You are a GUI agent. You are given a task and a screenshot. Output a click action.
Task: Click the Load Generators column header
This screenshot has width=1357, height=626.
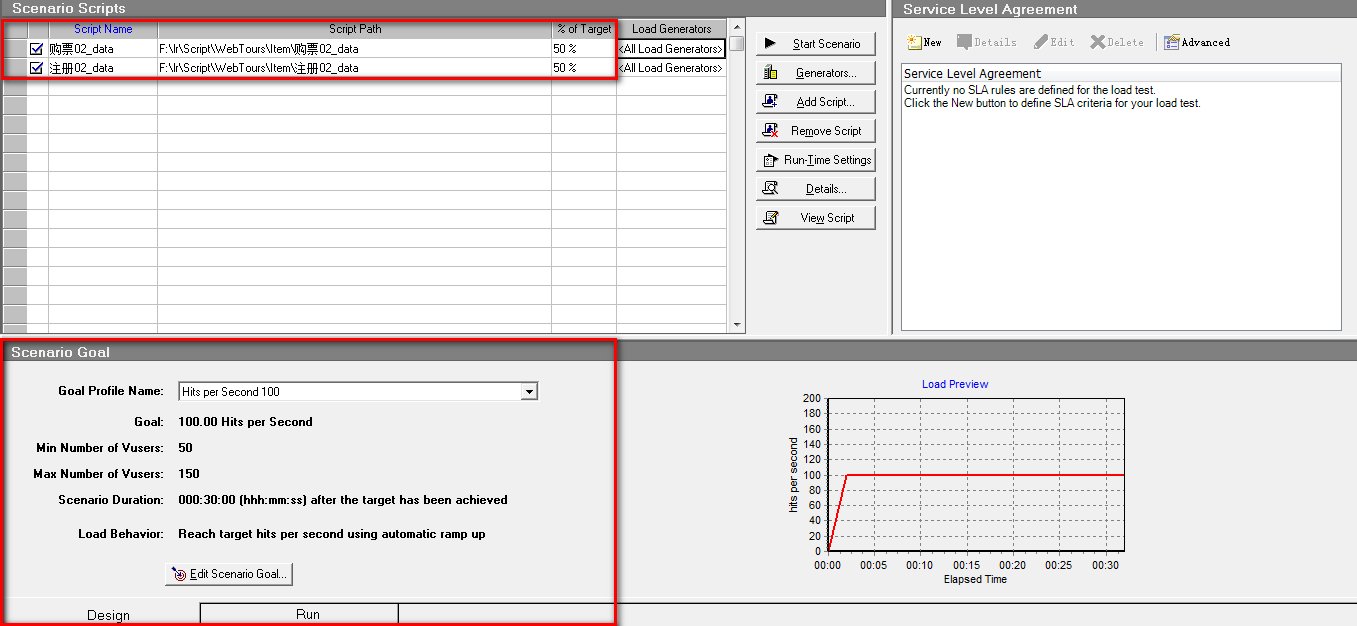click(671, 29)
